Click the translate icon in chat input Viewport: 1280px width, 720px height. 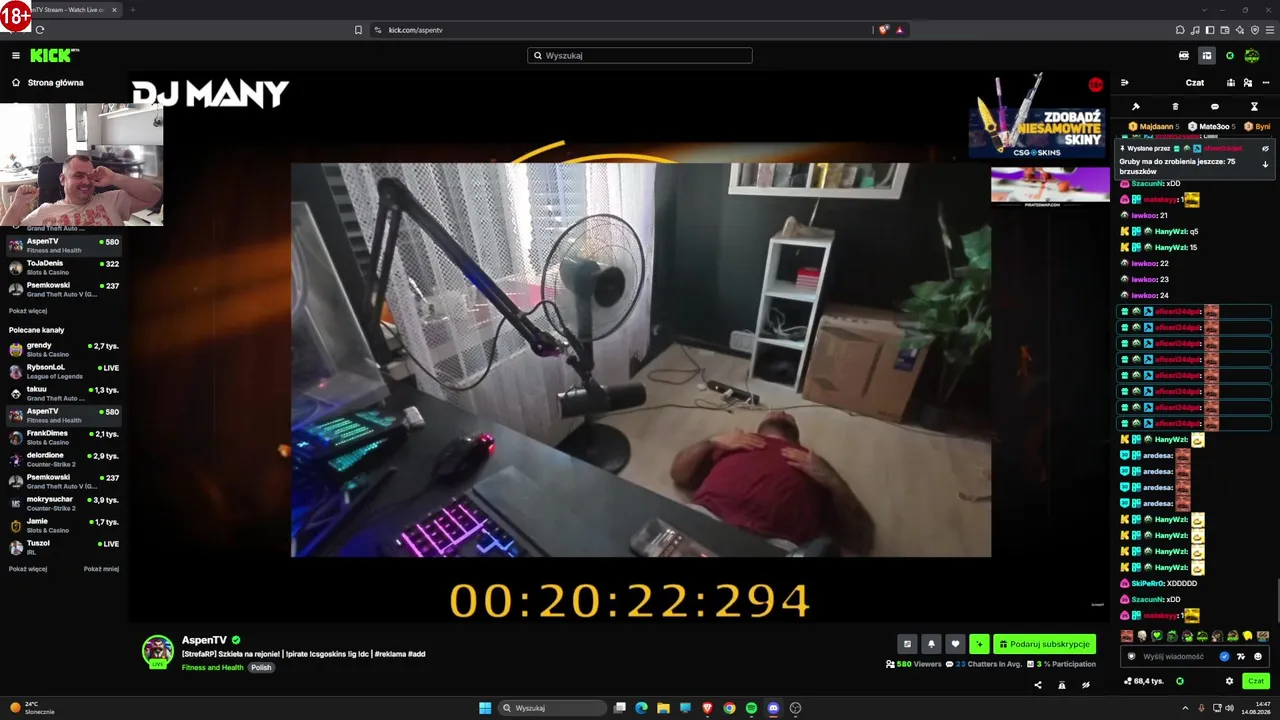pos(1241,657)
